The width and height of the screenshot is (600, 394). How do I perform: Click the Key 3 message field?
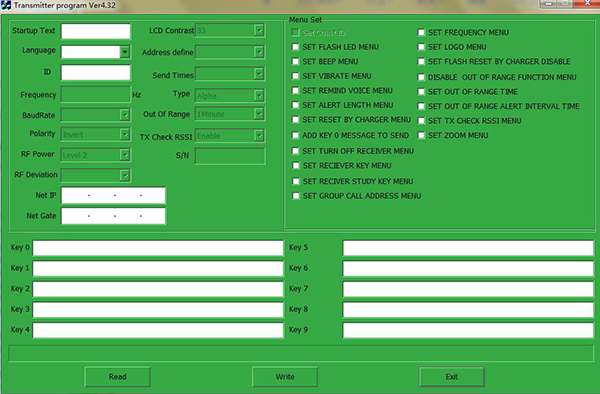click(x=158, y=310)
